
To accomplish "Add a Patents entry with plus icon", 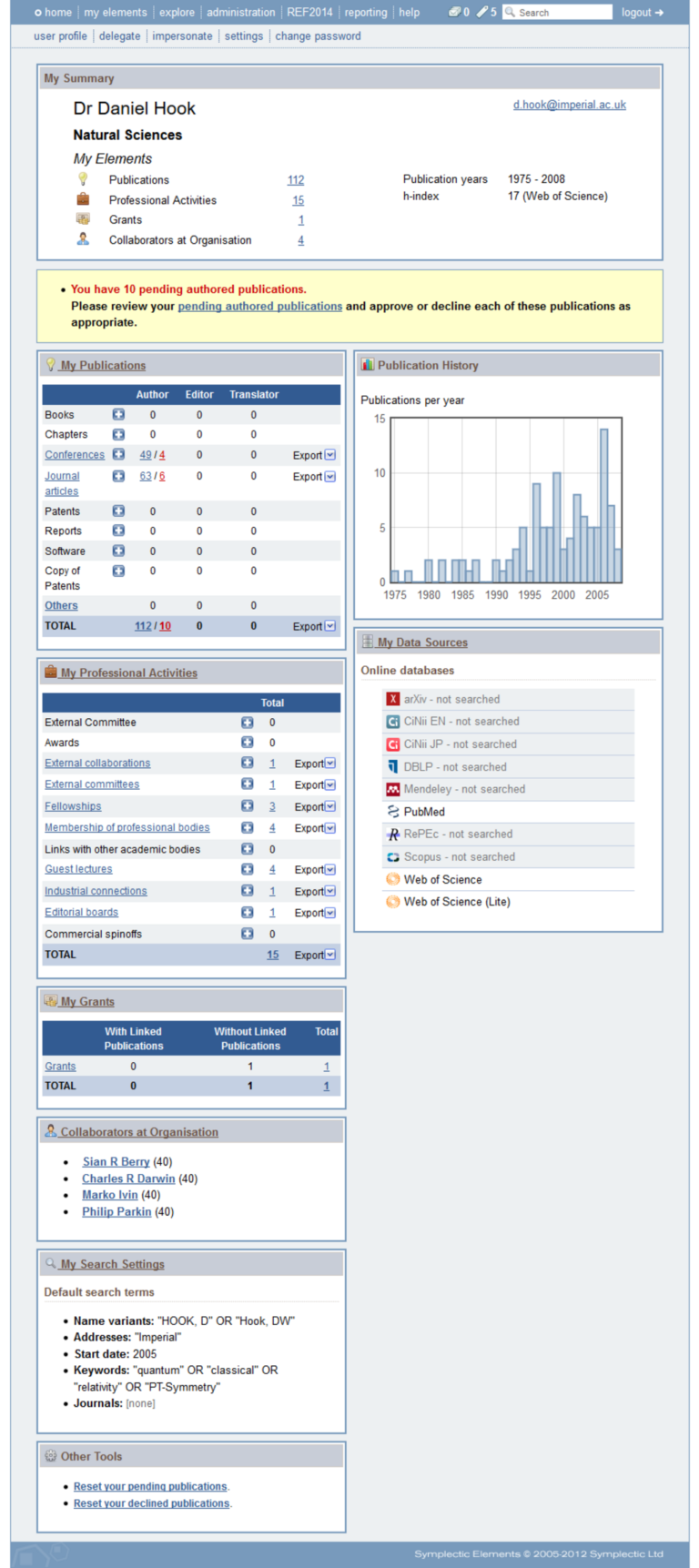I will pos(118,511).
